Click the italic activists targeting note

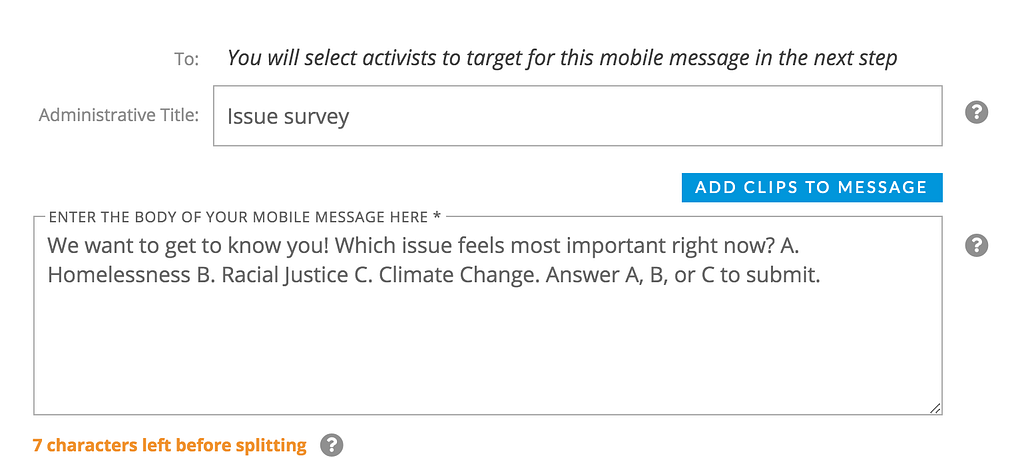(562, 58)
